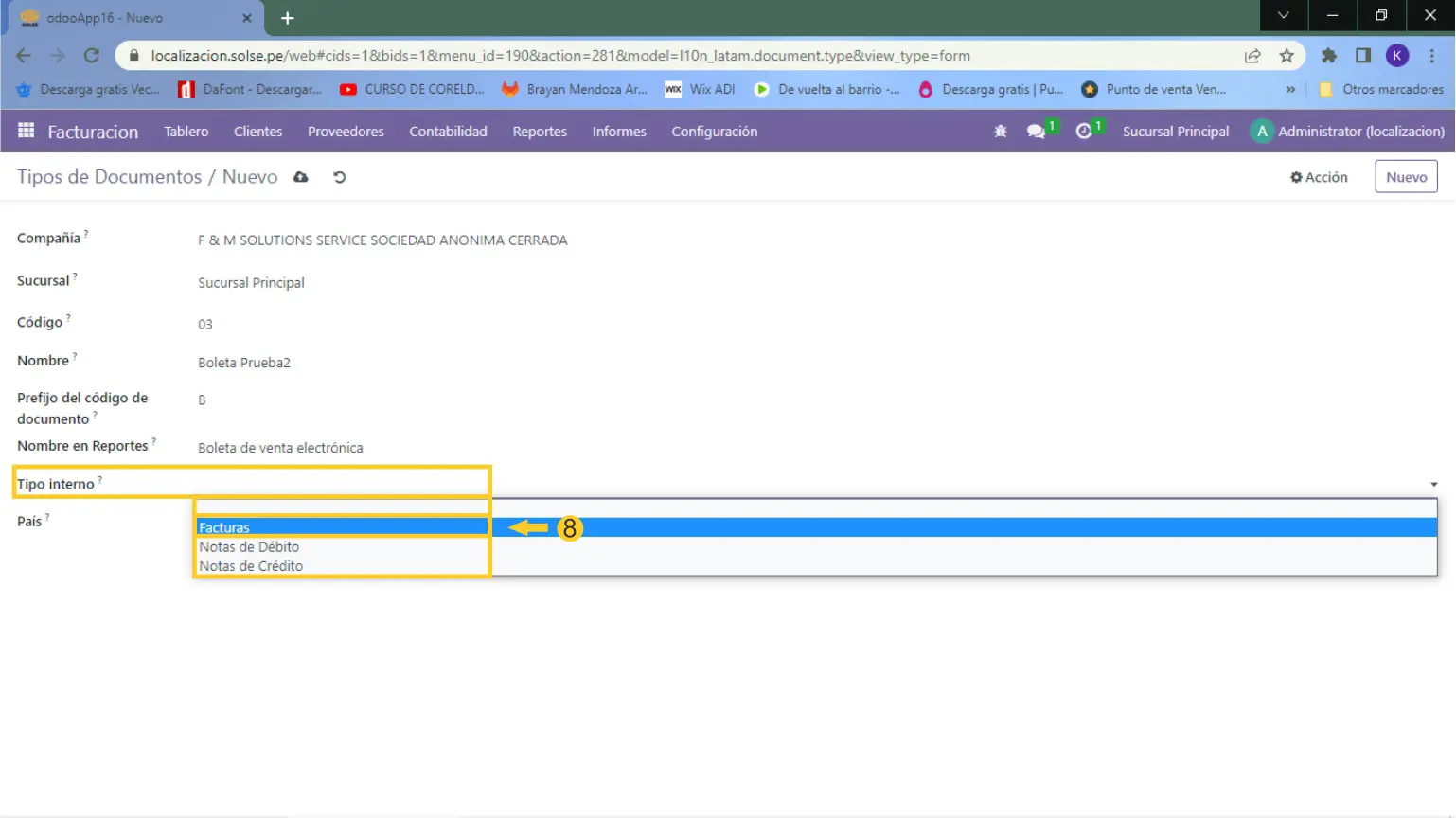Open the Contabilidad menu

tap(448, 132)
